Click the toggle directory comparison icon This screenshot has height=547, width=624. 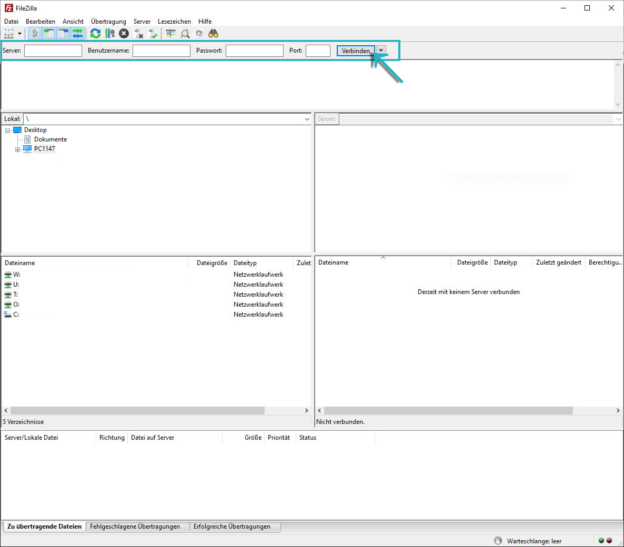pos(185,33)
